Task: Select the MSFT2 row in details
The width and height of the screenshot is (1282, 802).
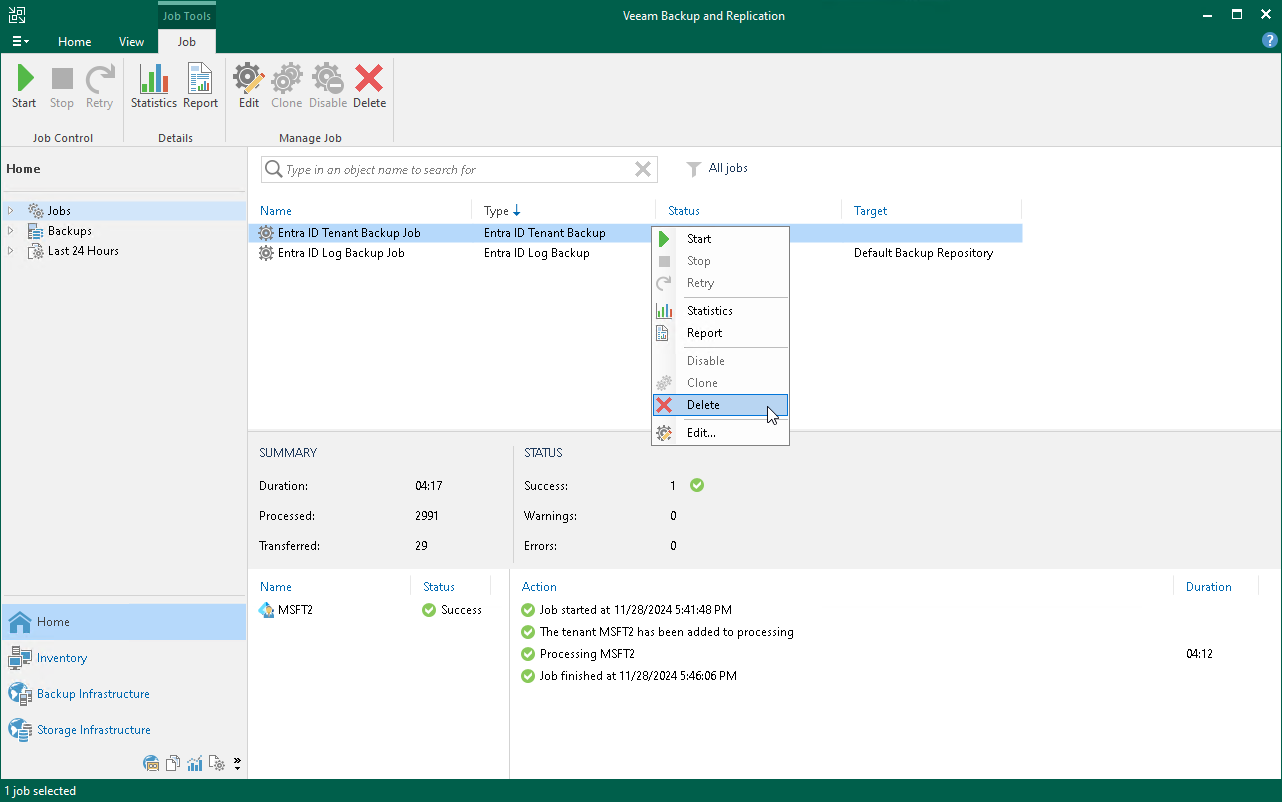Action: [x=378, y=610]
